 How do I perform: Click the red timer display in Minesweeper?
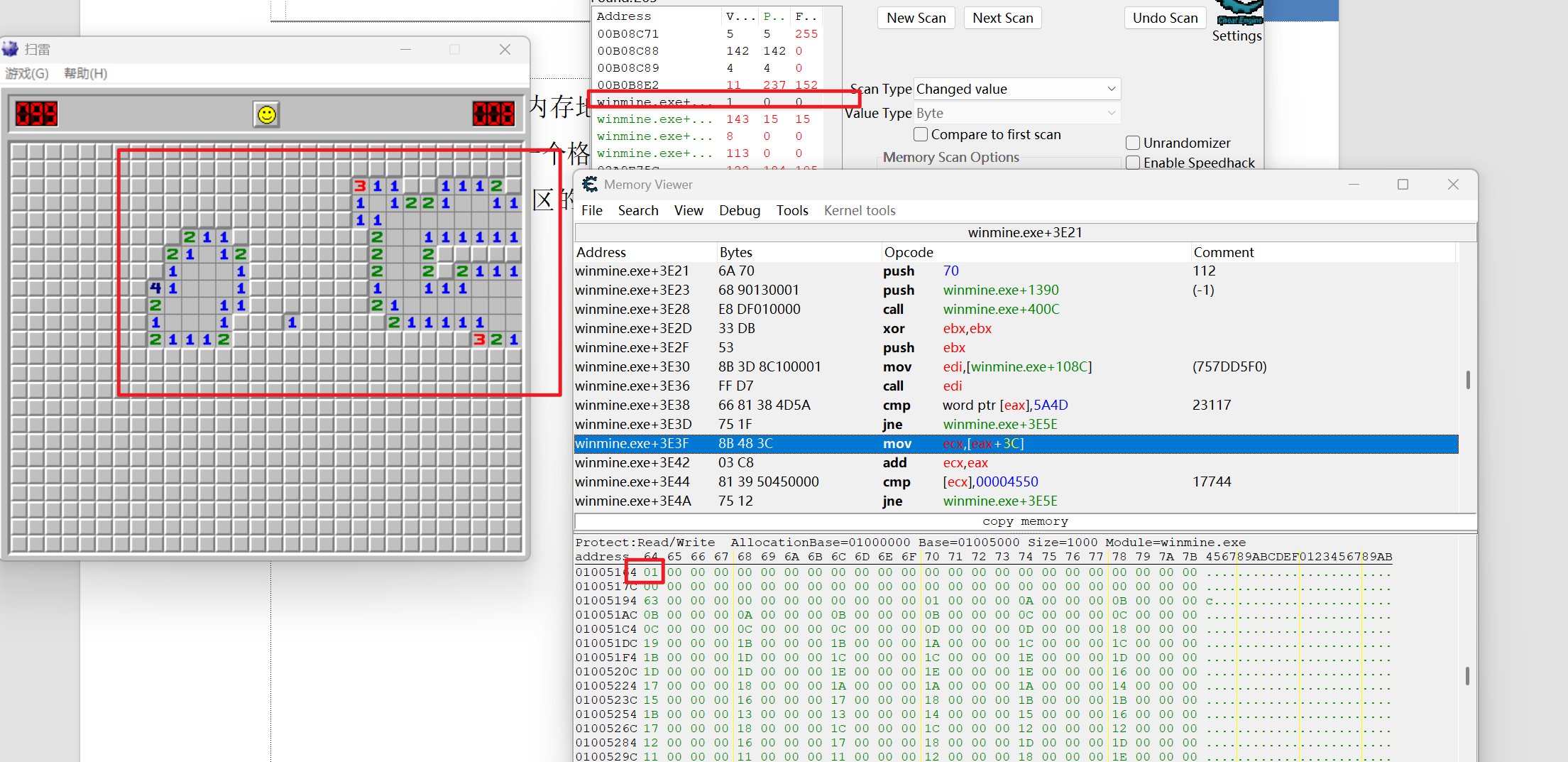point(493,114)
